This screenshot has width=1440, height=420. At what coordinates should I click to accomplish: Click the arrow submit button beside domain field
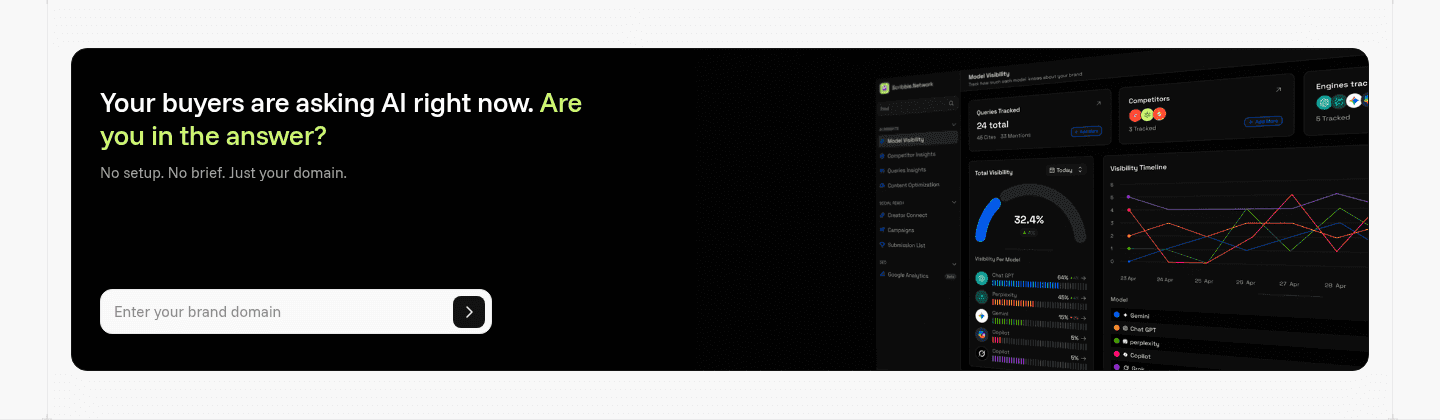(x=469, y=312)
